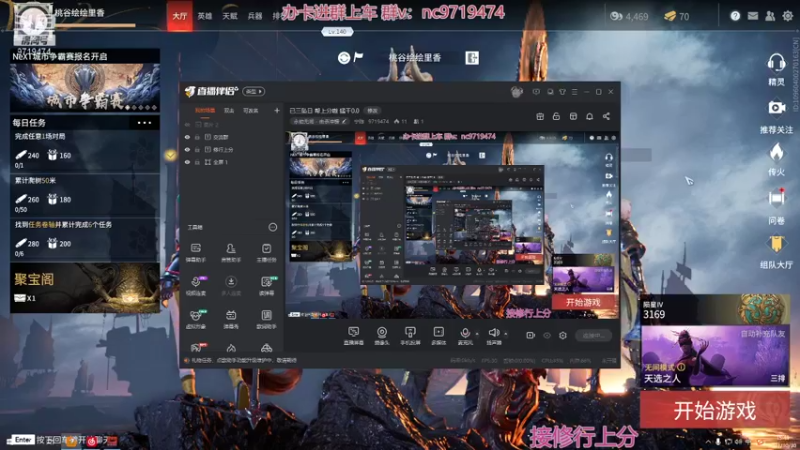Click the player avatar in top-left

point(33,23)
